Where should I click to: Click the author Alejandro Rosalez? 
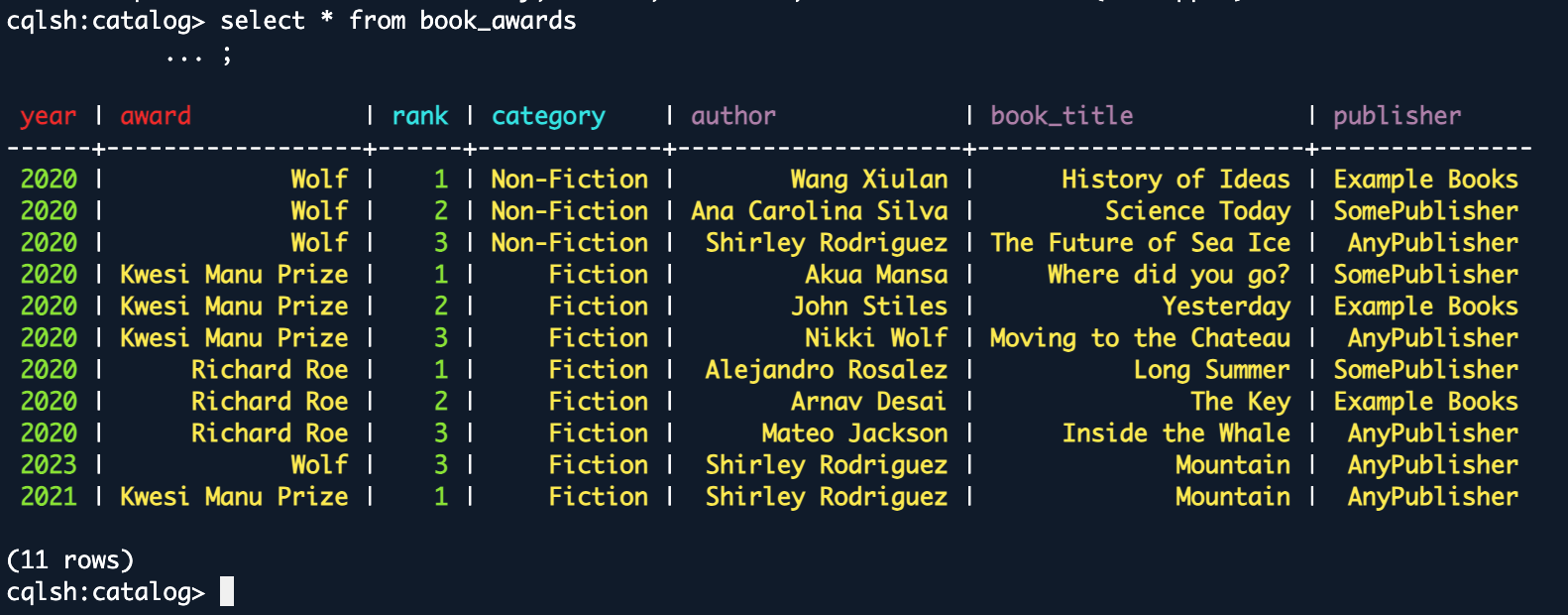(827, 370)
